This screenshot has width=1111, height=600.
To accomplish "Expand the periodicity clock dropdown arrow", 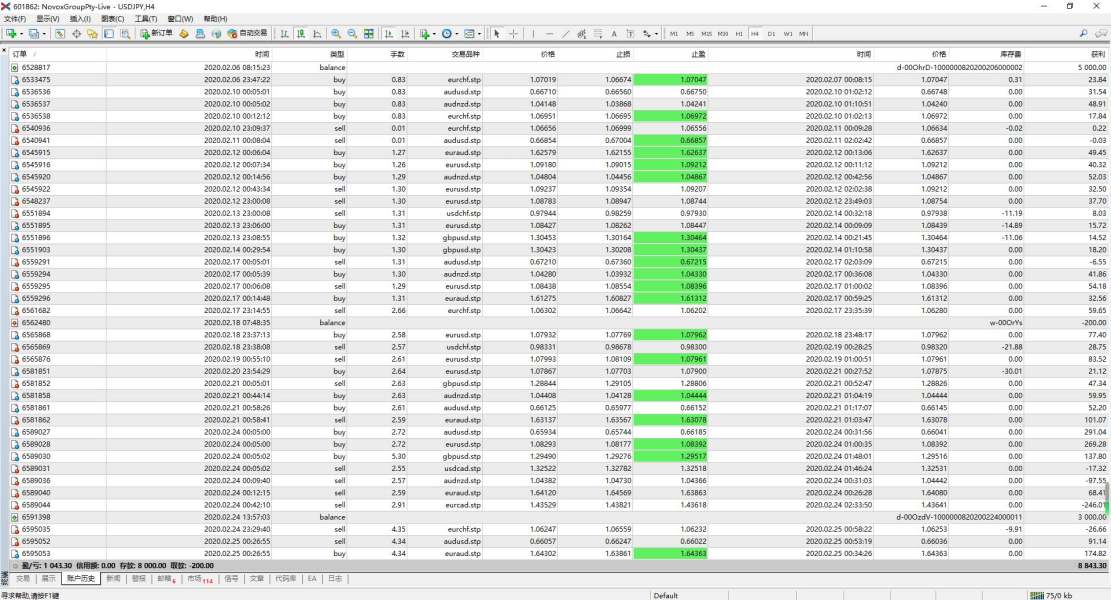I will point(456,34).
